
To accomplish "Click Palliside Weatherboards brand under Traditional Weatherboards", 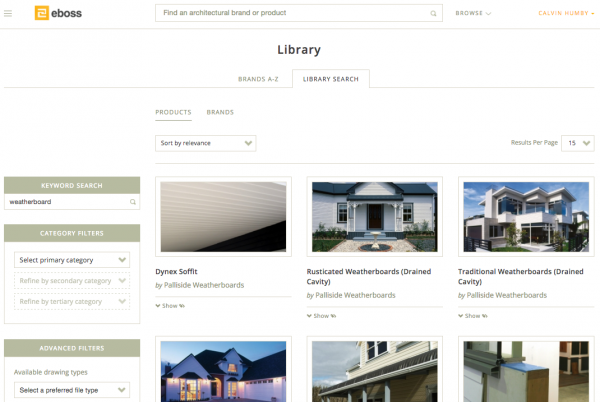I will pos(507,295).
